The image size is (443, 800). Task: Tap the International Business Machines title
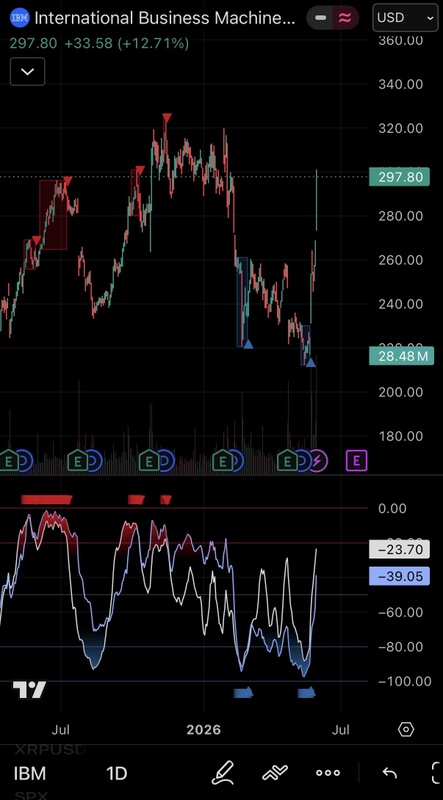(x=165, y=18)
